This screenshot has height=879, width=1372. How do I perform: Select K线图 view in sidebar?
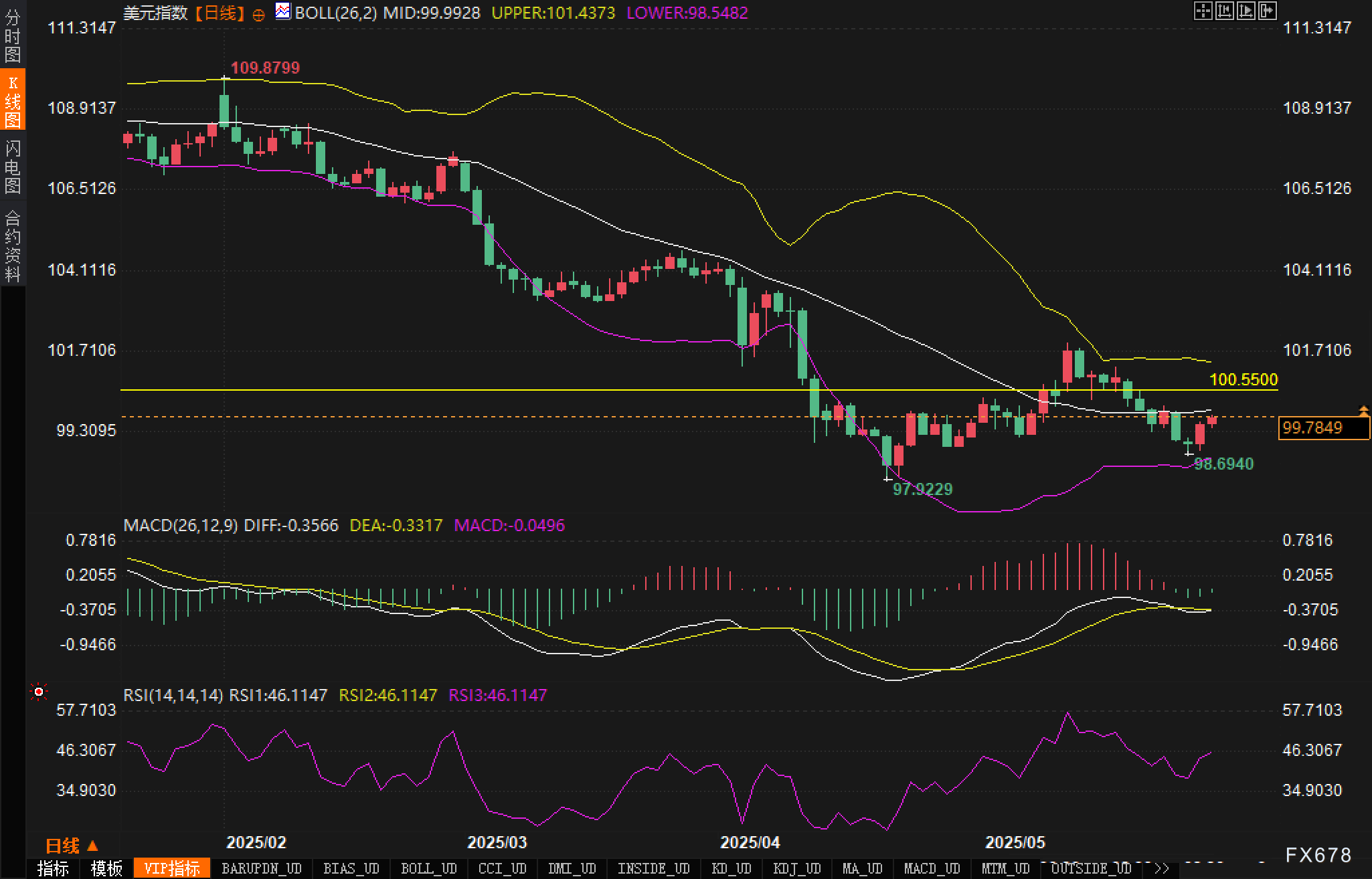(13, 100)
